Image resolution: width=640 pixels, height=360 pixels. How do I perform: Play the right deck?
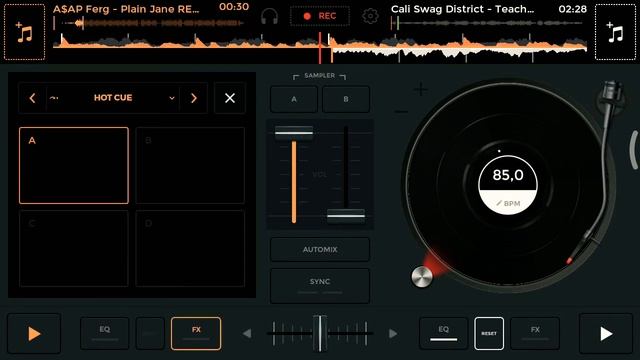606,334
